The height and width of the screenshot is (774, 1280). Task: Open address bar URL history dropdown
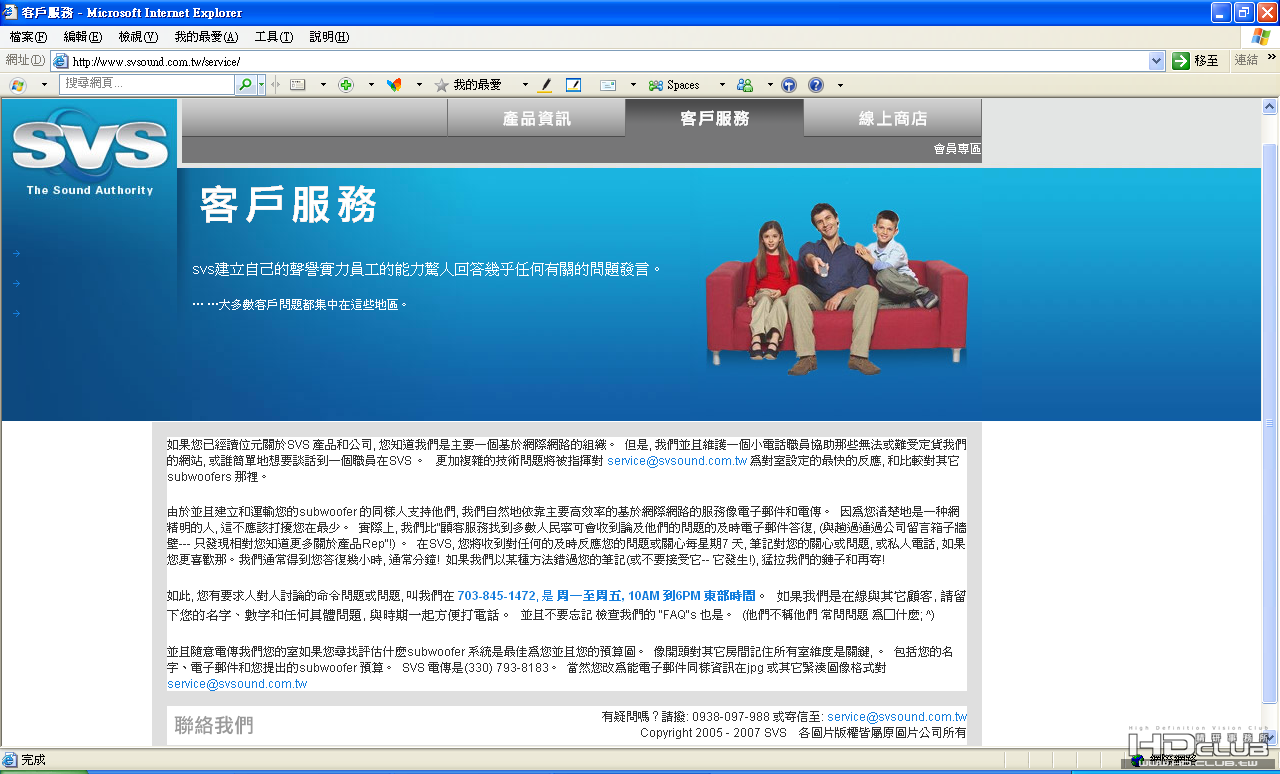[x=1157, y=61]
